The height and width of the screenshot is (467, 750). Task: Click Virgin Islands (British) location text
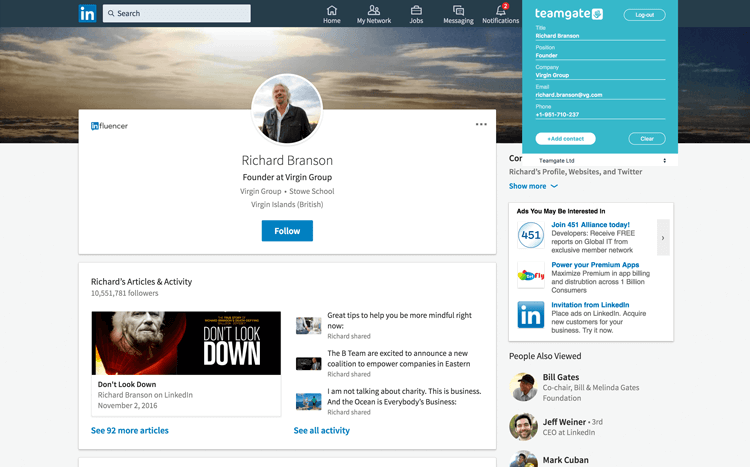pyautogui.click(x=287, y=204)
